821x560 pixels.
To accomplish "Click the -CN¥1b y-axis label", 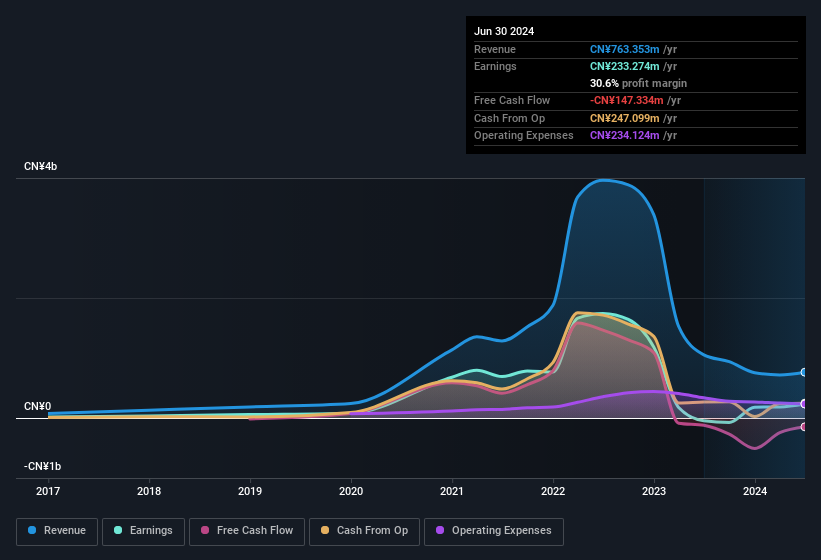I will pyautogui.click(x=42, y=466).
